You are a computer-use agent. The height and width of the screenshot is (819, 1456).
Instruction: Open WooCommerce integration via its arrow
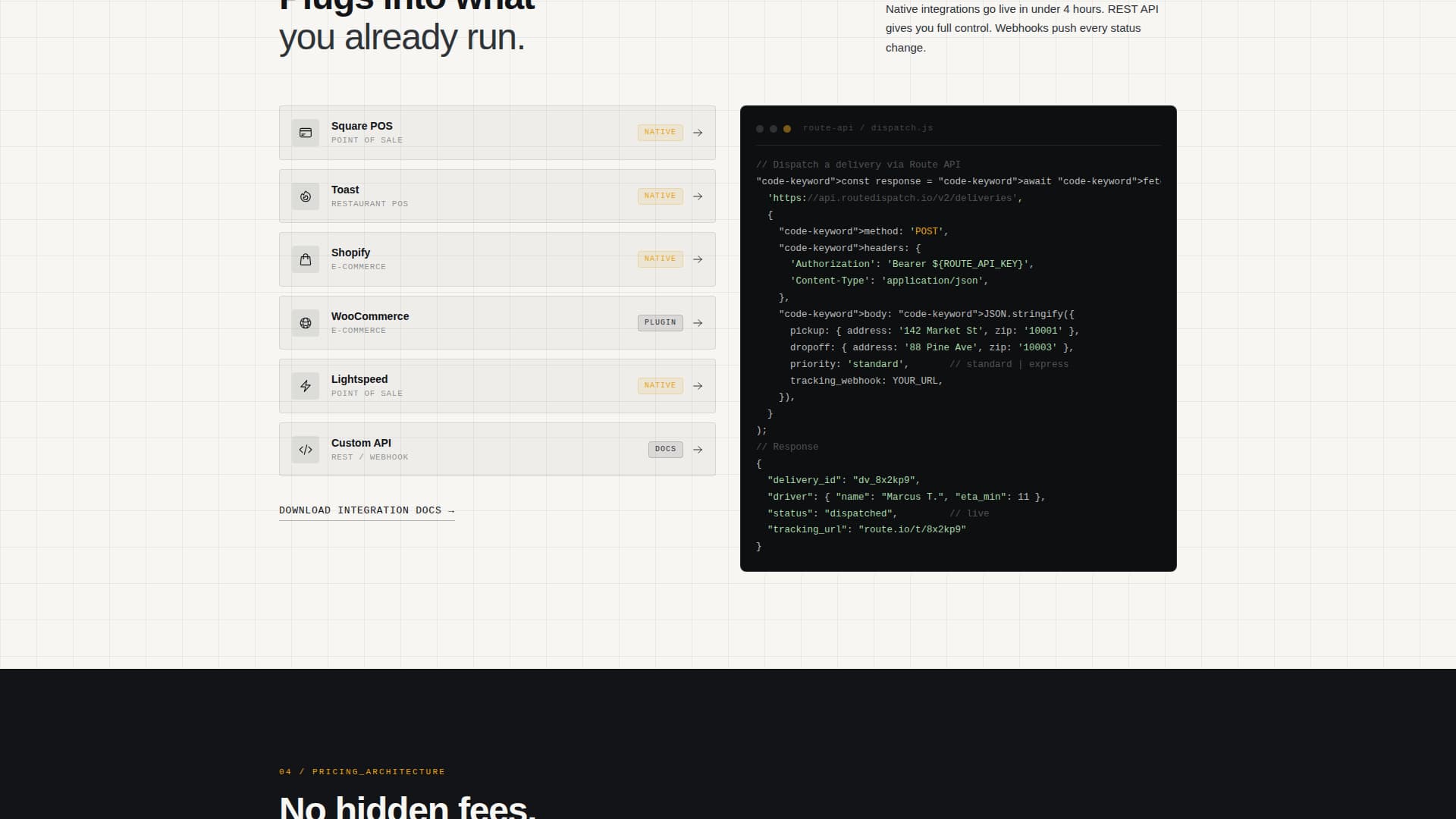coord(698,323)
